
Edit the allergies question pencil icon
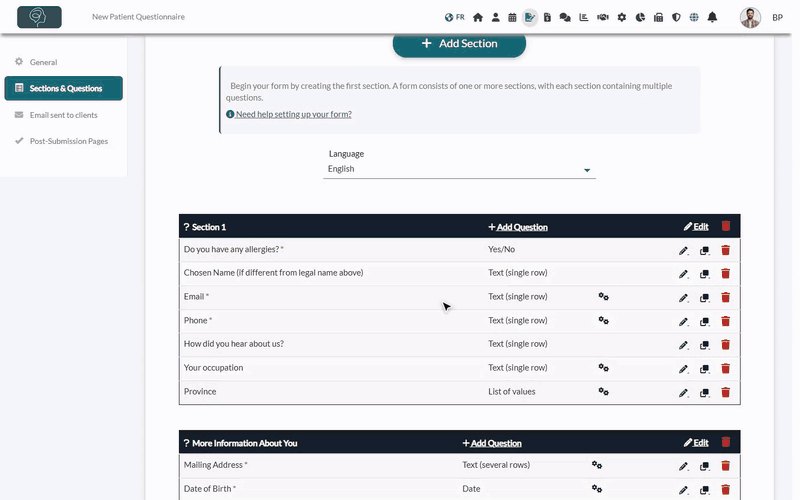pos(683,251)
